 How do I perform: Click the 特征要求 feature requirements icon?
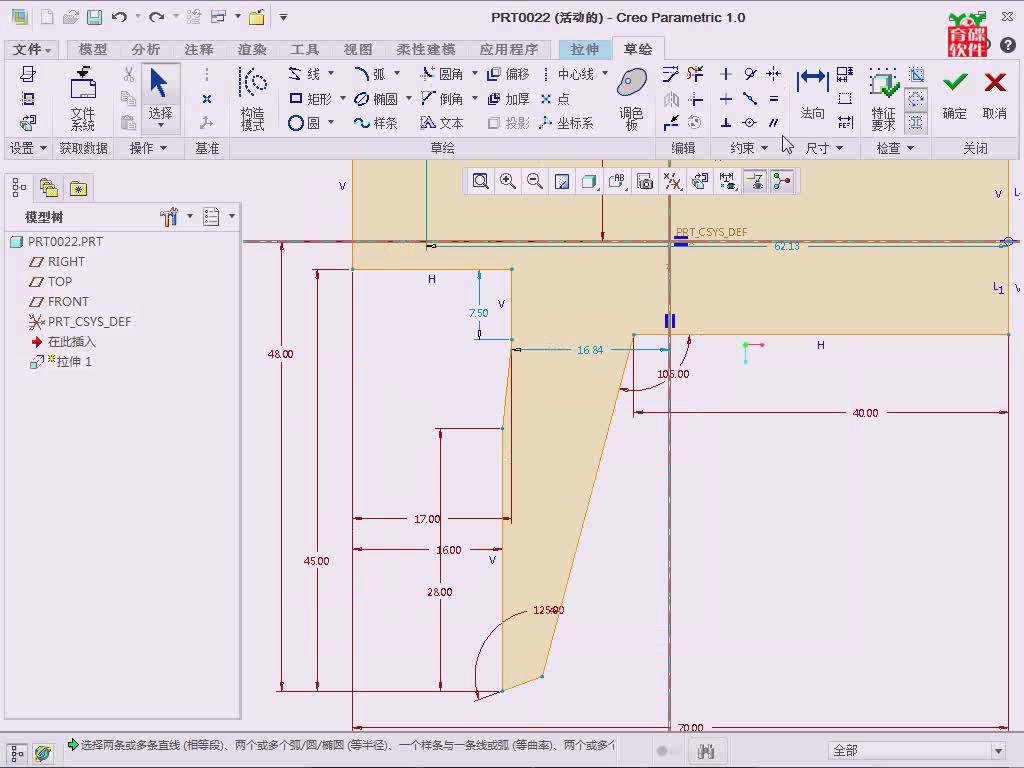click(x=883, y=99)
